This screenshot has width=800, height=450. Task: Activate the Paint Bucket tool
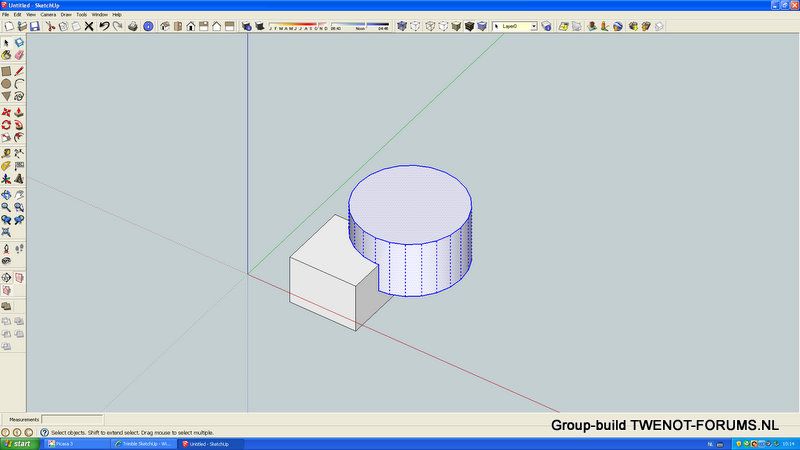click(6, 55)
